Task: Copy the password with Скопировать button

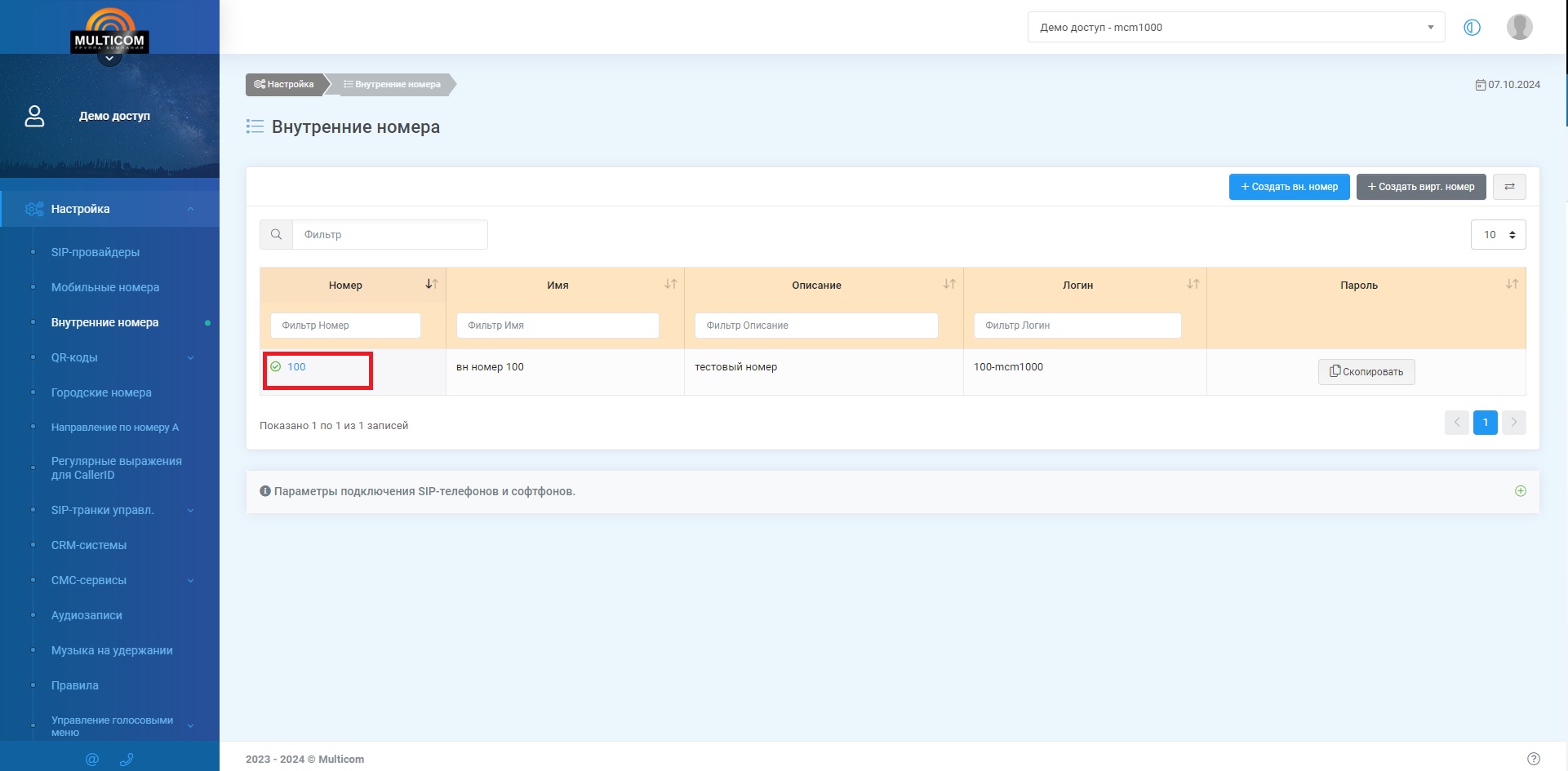Action: [1366, 371]
